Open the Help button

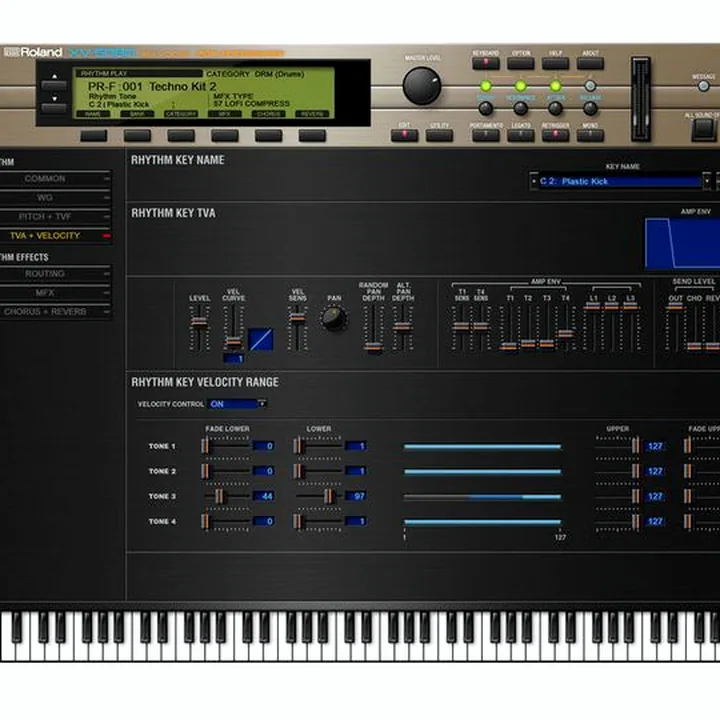pos(555,63)
